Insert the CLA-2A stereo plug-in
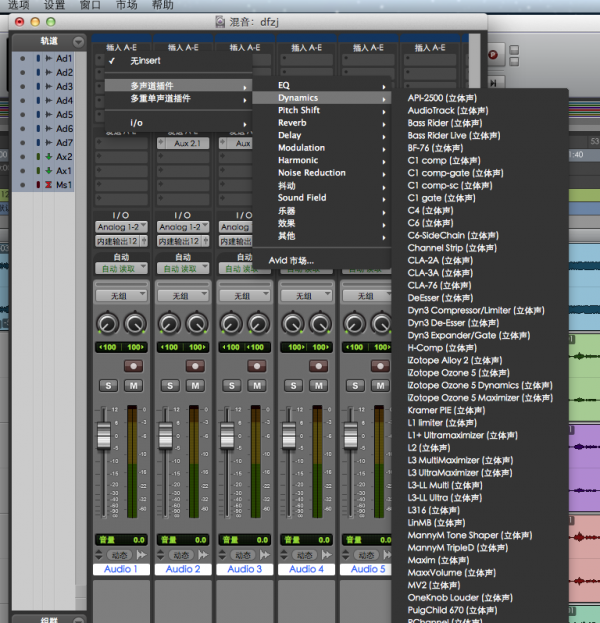The height and width of the screenshot is (623, 600). (440, 261)
